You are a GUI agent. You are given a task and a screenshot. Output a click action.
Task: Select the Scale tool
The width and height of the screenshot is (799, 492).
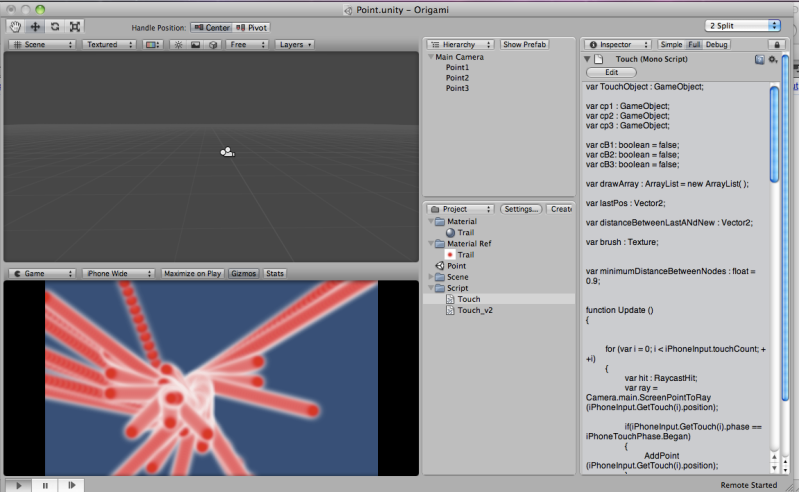coord(74,27)
